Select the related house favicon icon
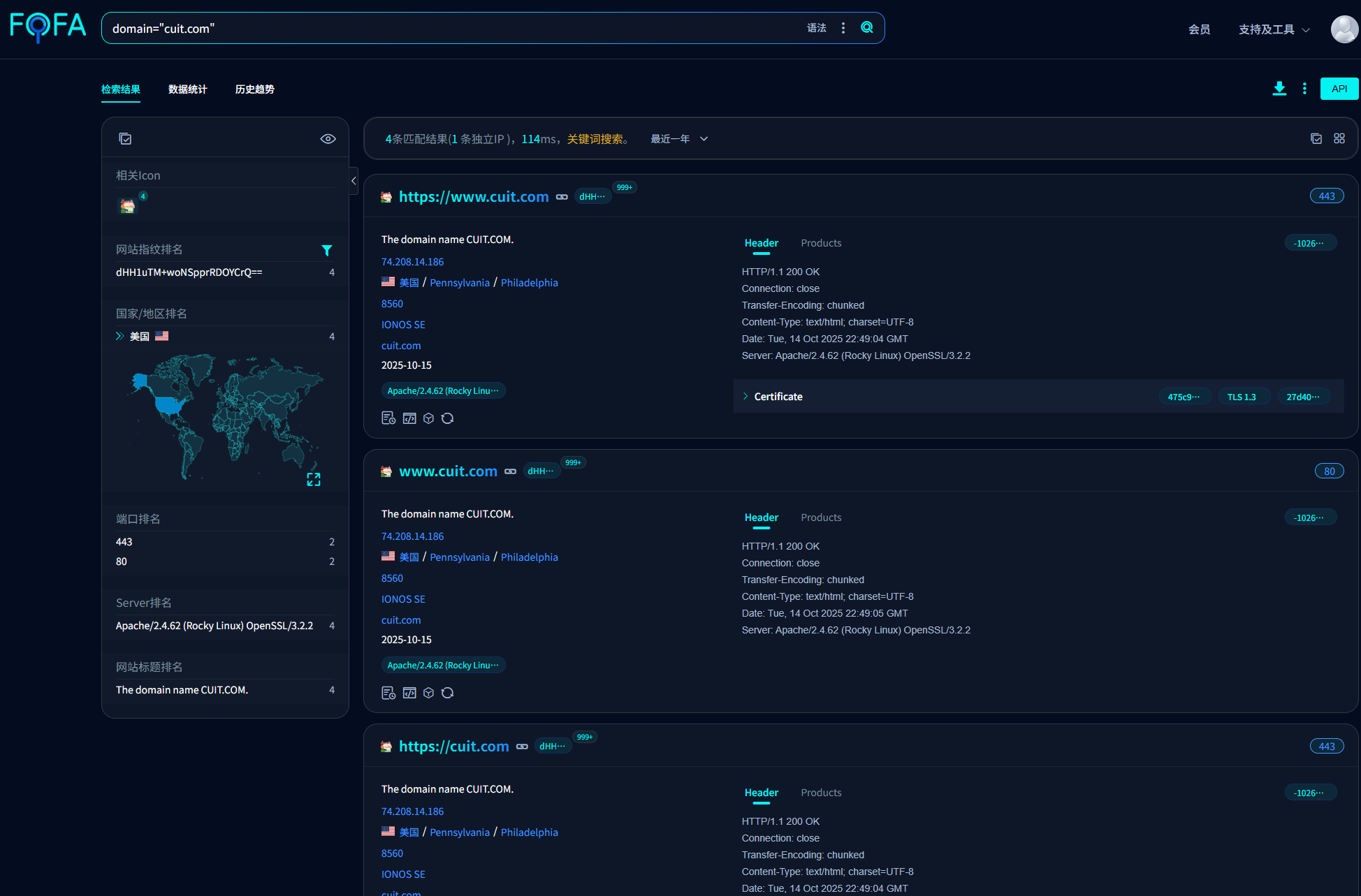This screenshot has width=1361, height=896. tap(128, 206)
